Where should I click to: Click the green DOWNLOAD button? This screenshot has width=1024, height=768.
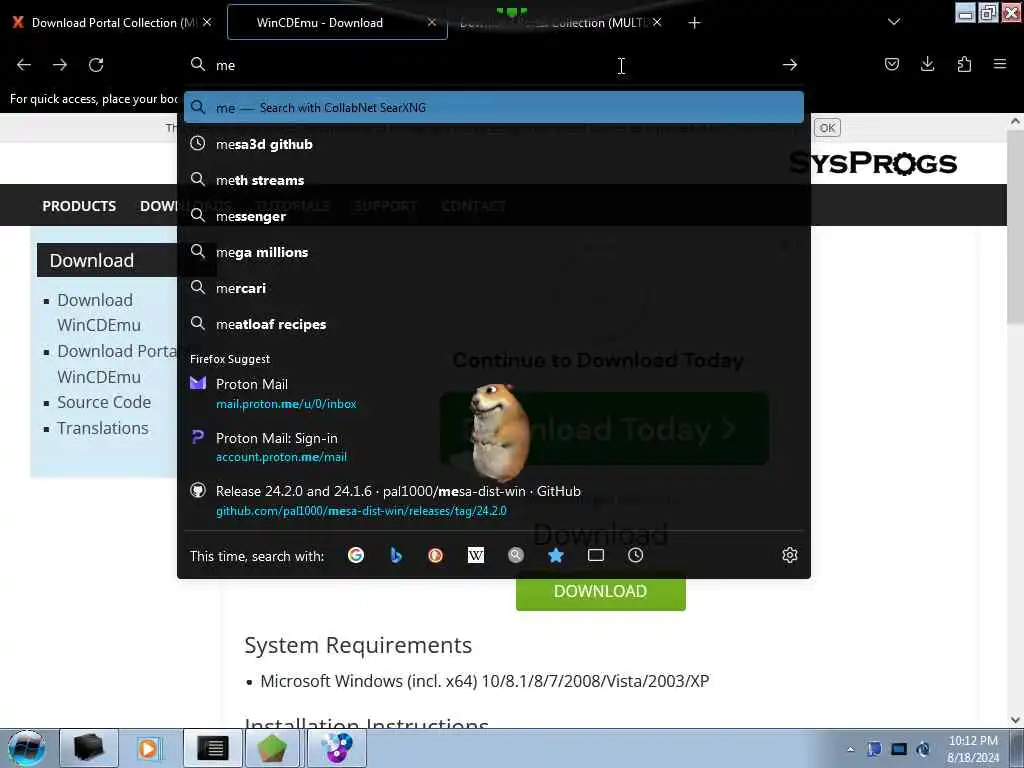click(x=601, y=592)
